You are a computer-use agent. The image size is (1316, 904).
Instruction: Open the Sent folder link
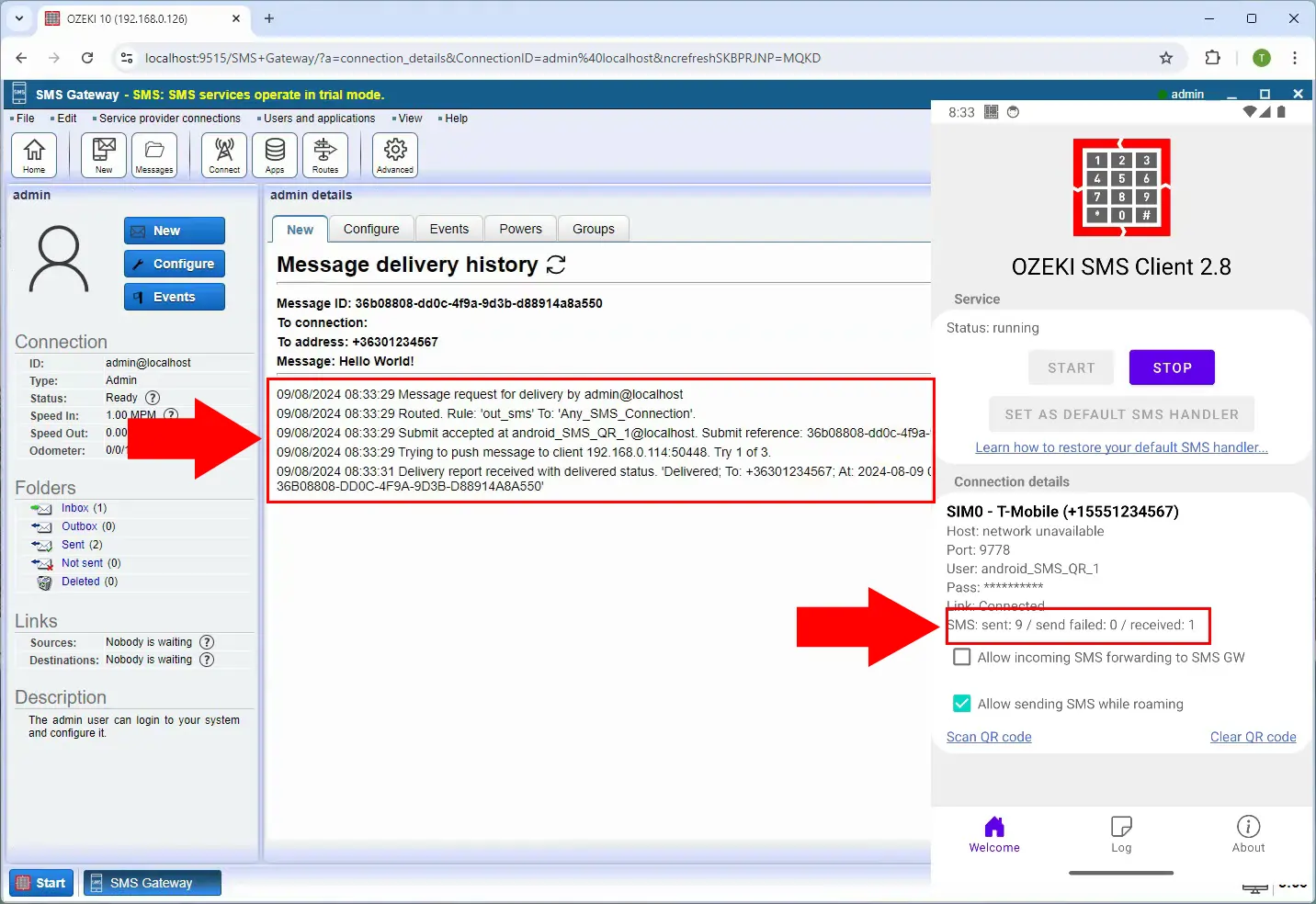click(x=73, y=545)
